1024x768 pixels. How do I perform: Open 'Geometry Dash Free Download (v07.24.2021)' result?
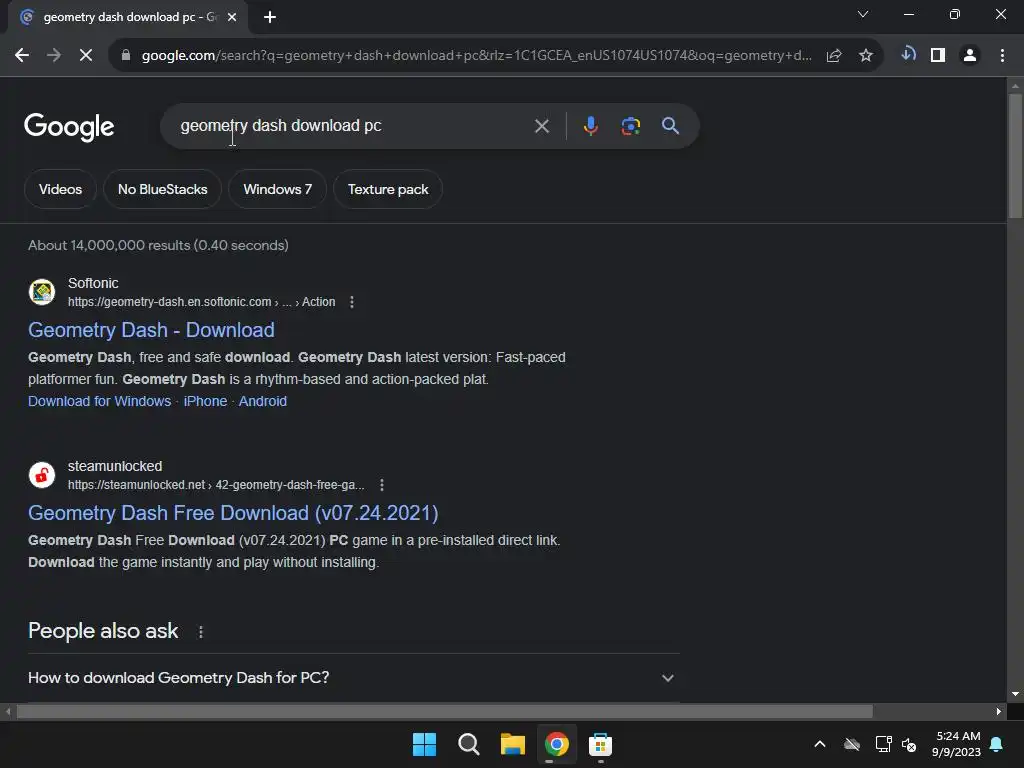tap(233, 513)
